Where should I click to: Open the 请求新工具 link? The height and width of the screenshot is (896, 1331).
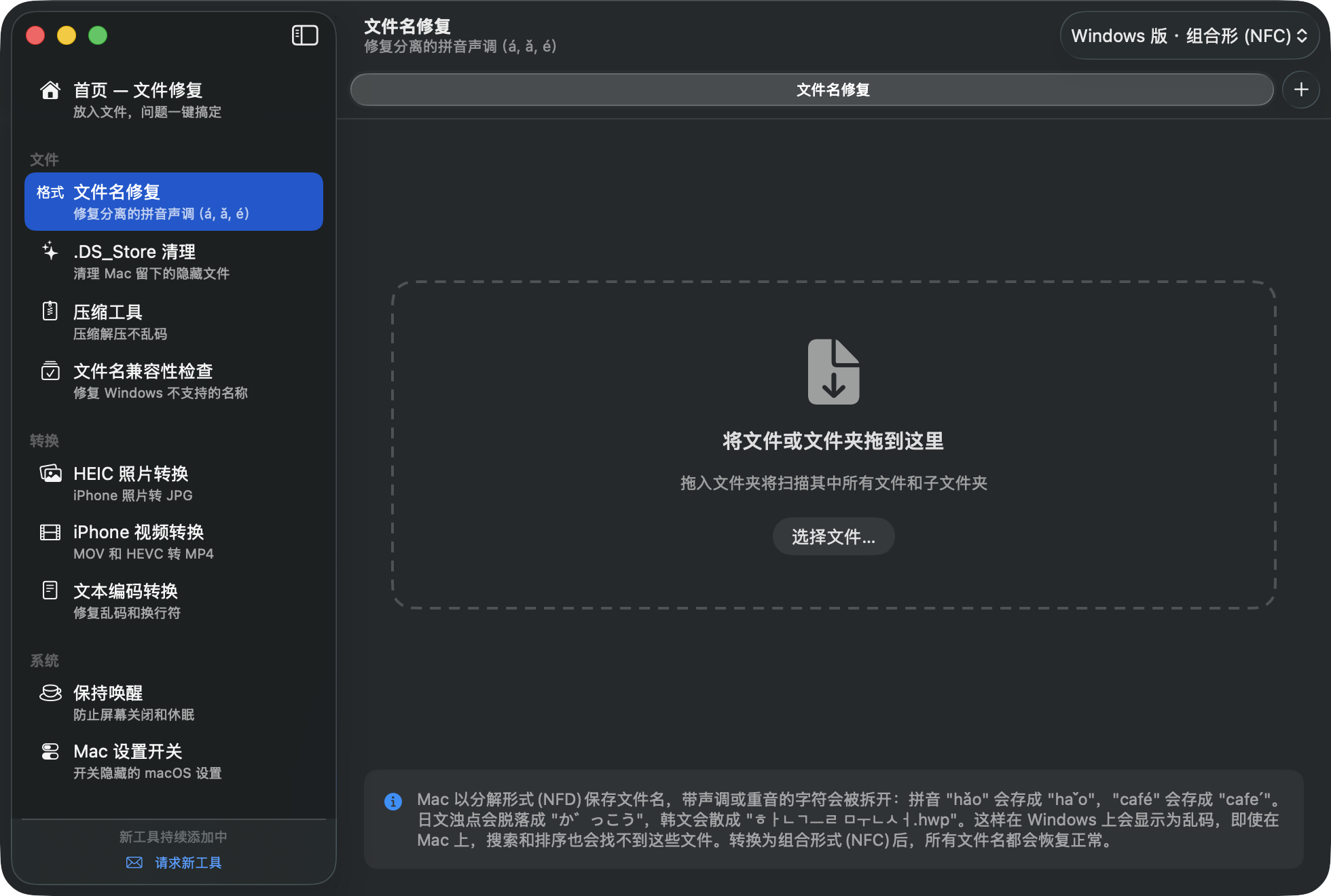[174, 863]
